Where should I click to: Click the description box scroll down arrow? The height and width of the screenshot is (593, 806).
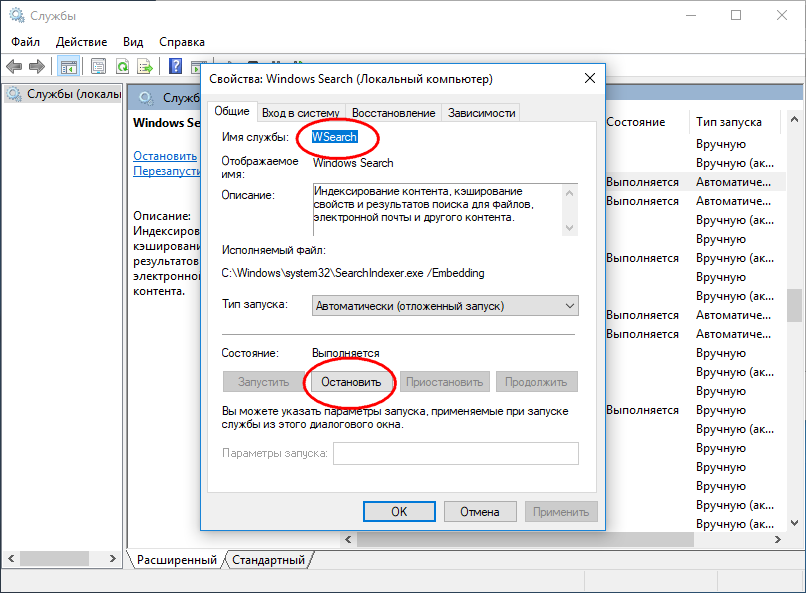pos(569,227)
